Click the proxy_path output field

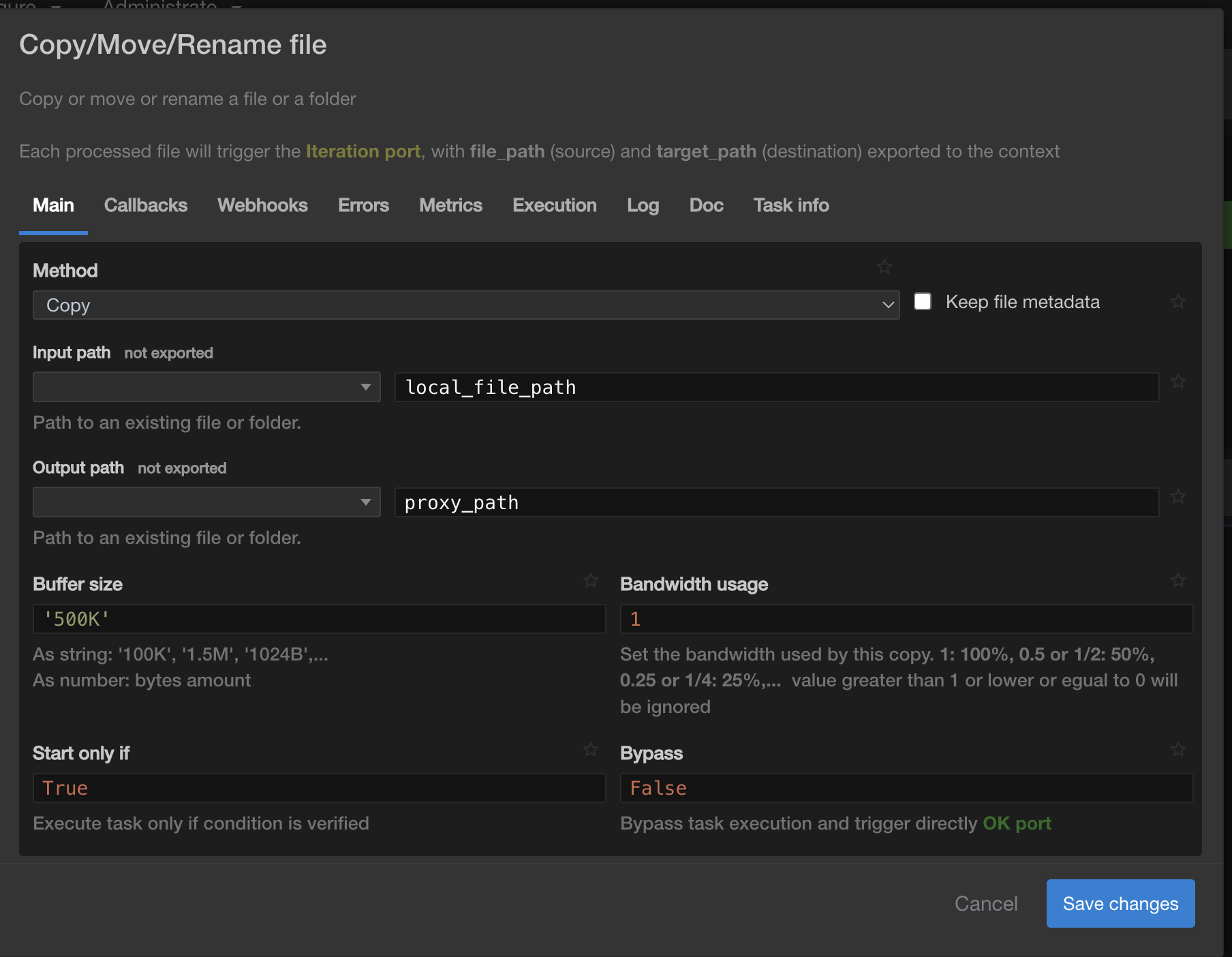coord(777,502)
